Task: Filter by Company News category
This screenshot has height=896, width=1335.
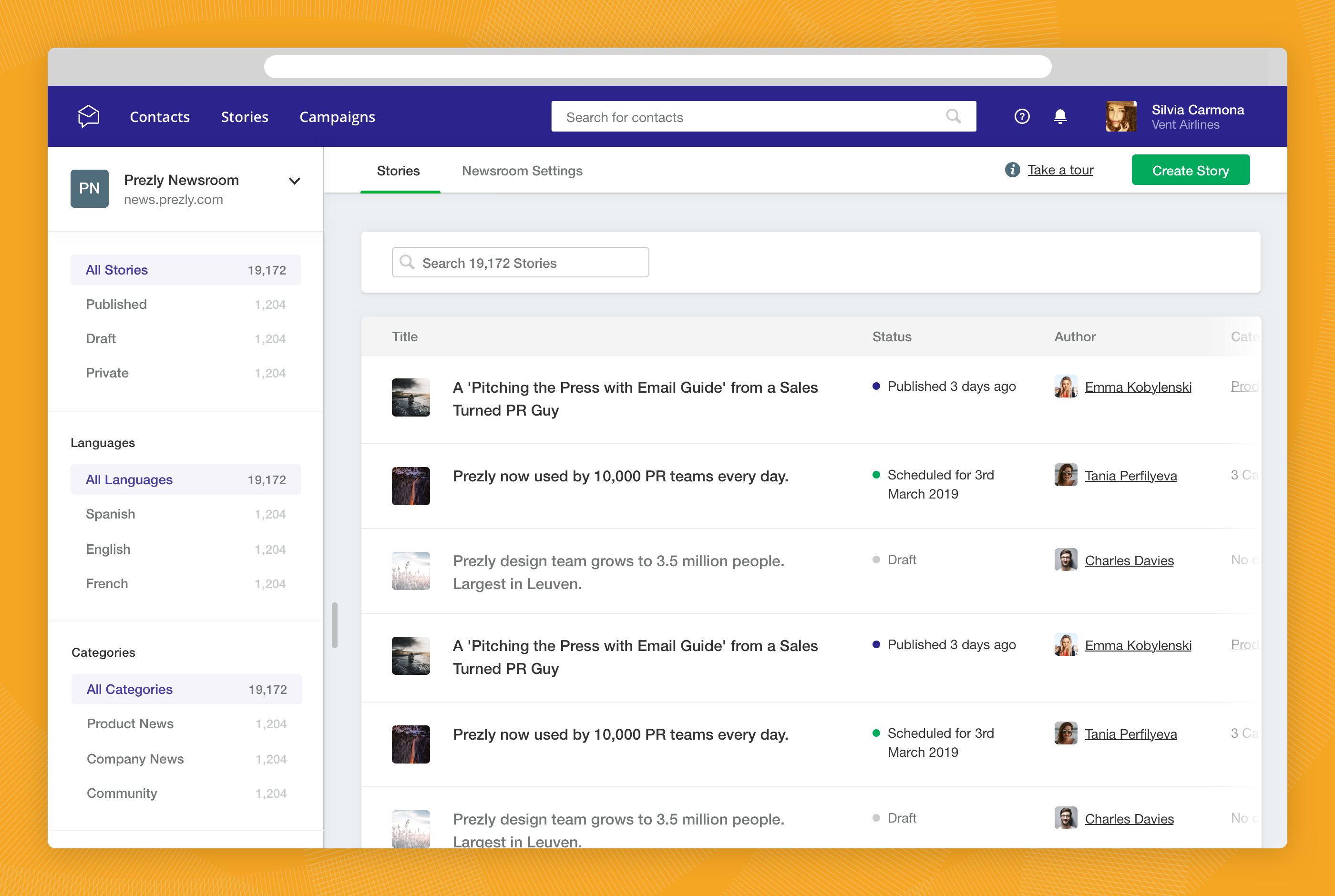Action: click(186, 759)
